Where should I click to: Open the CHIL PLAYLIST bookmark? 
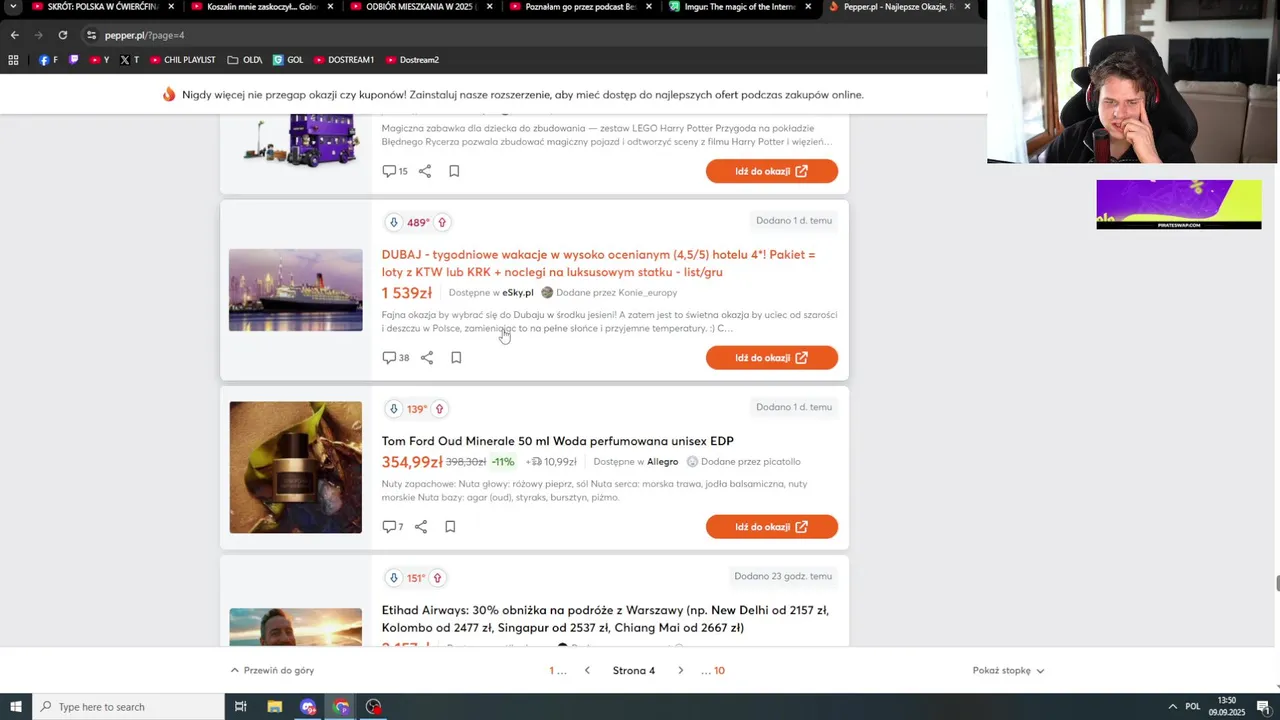tap(183, 60)
